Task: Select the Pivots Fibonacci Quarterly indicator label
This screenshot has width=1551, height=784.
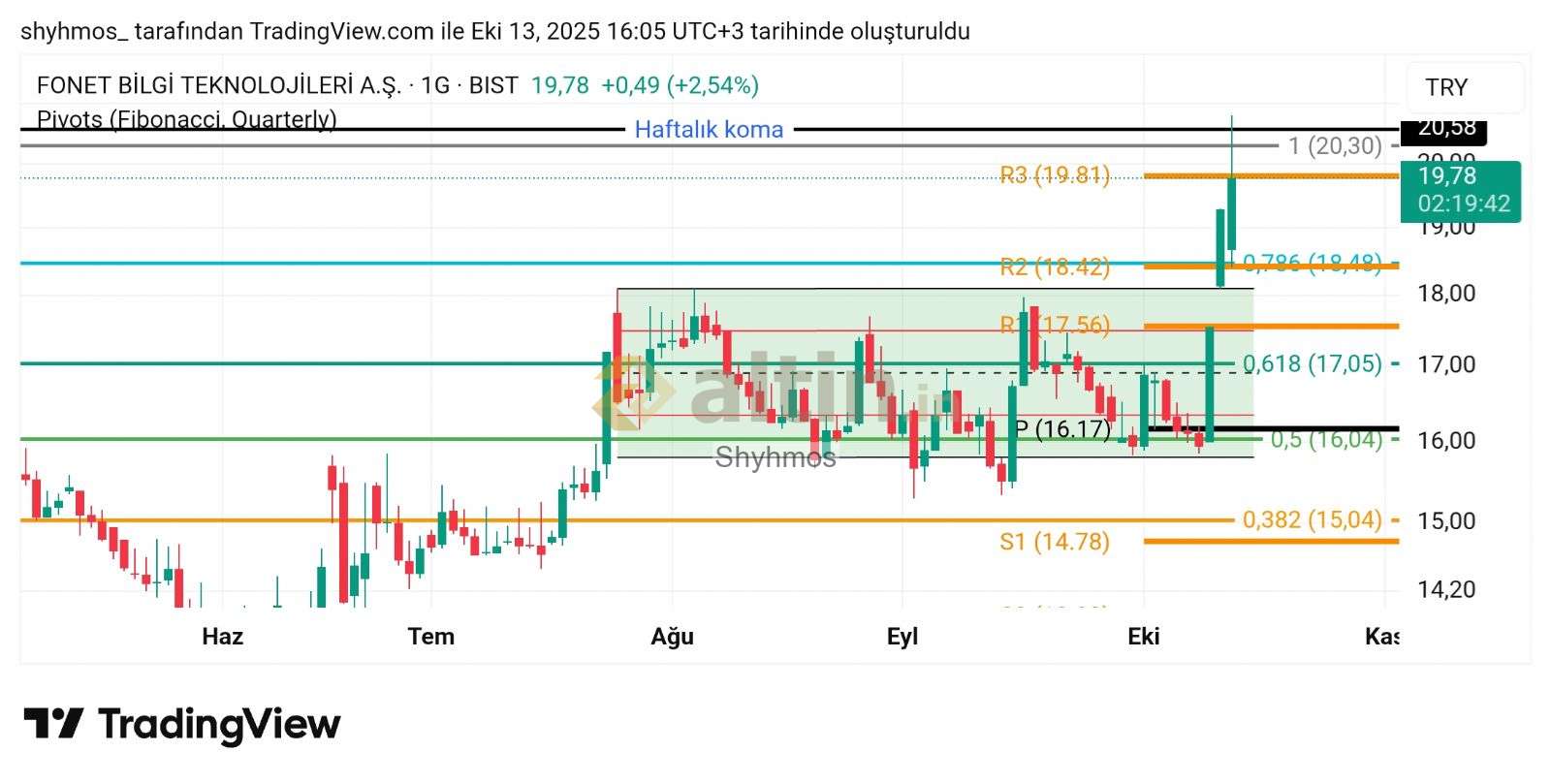Action: click(x=187, y=119)
